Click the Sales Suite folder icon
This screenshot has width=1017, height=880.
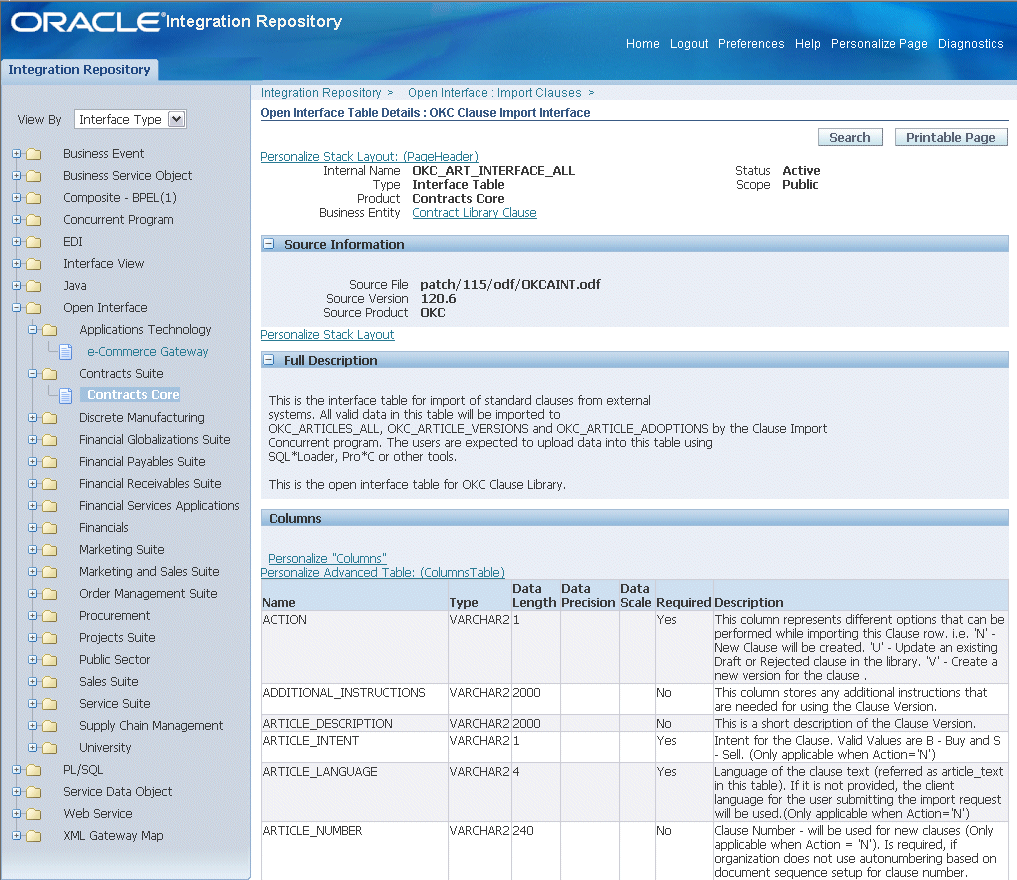(50, 683)
